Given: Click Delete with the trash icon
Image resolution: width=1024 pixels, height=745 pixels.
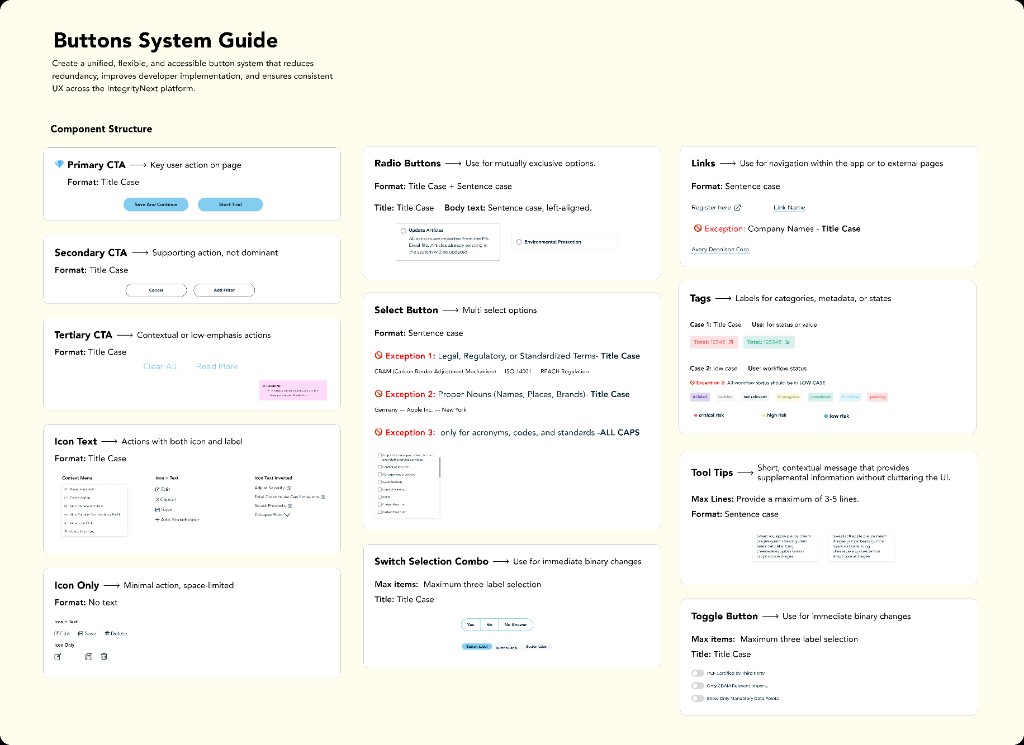Looking at the screenshot, I should [x=116, y=633].
